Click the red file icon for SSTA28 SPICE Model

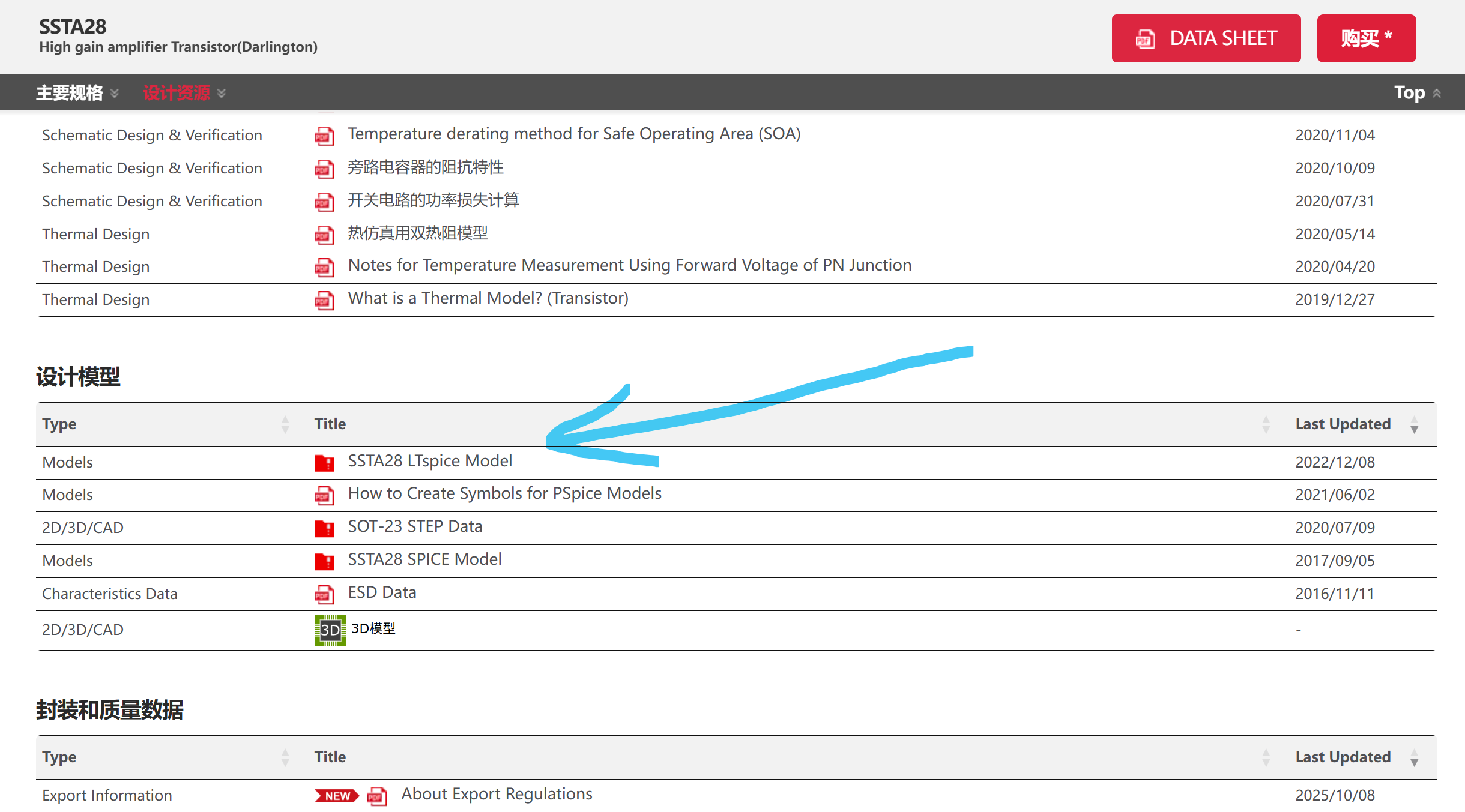coord(324,561)
